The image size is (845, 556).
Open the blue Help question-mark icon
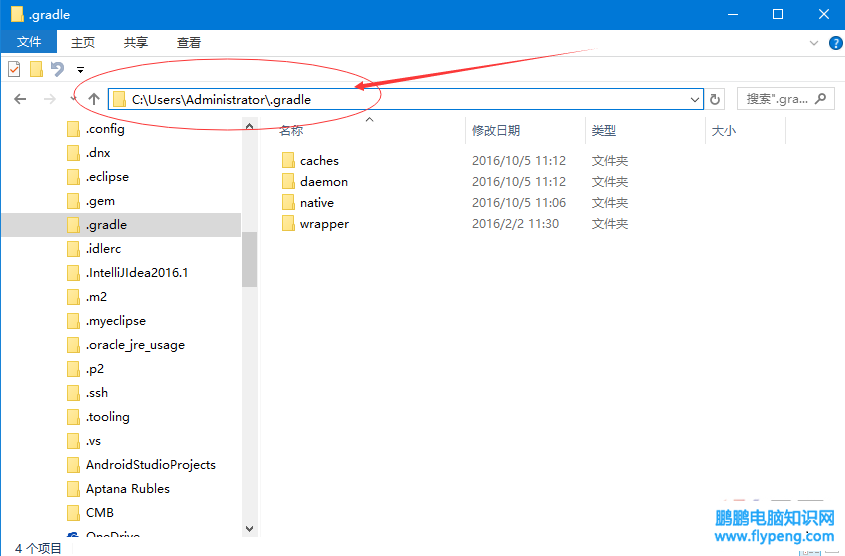(x=835, y=43)
